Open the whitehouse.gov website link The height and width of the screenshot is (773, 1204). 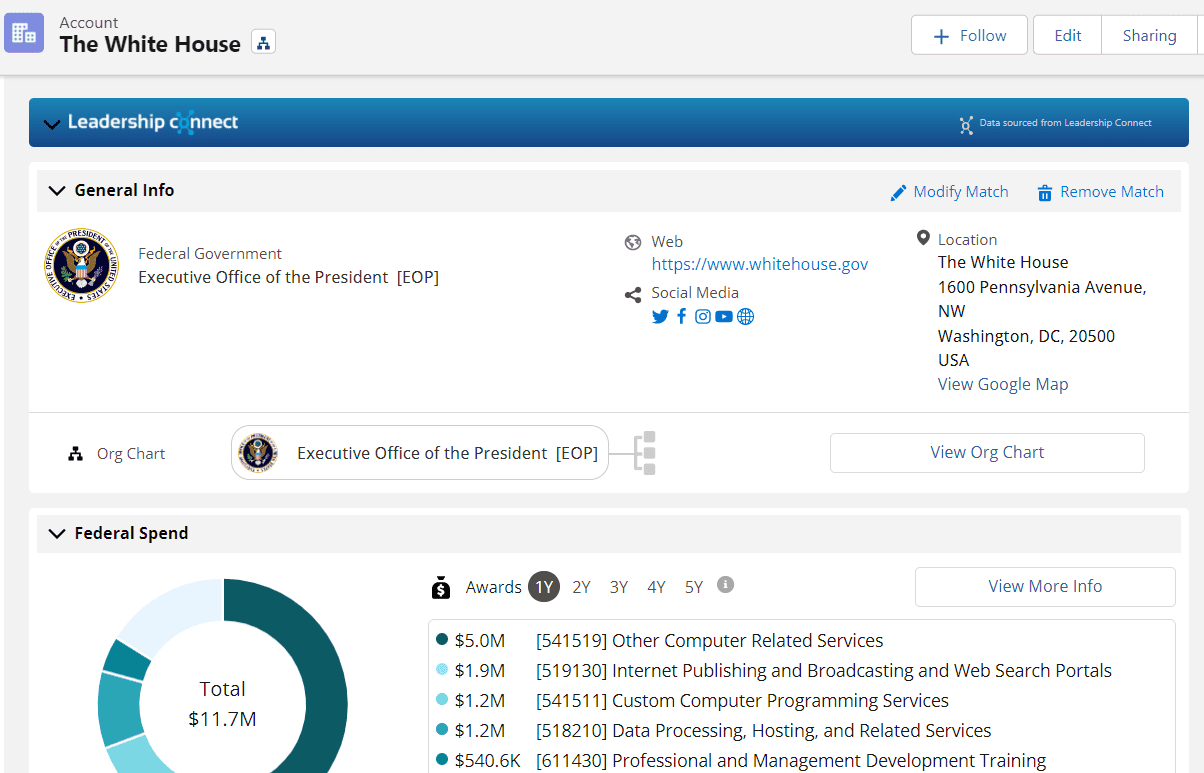[x=760, y=264]
